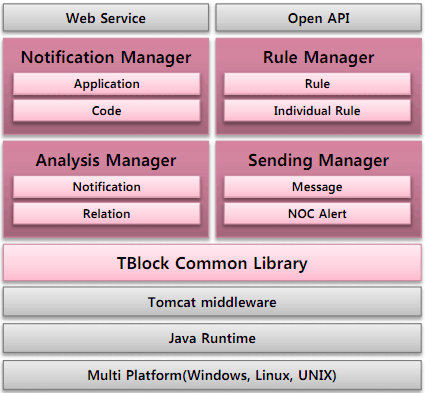Viewport: 425px width, 393px height.
Task: Click the TBlock Common Library layer
Action: point(212,263)
